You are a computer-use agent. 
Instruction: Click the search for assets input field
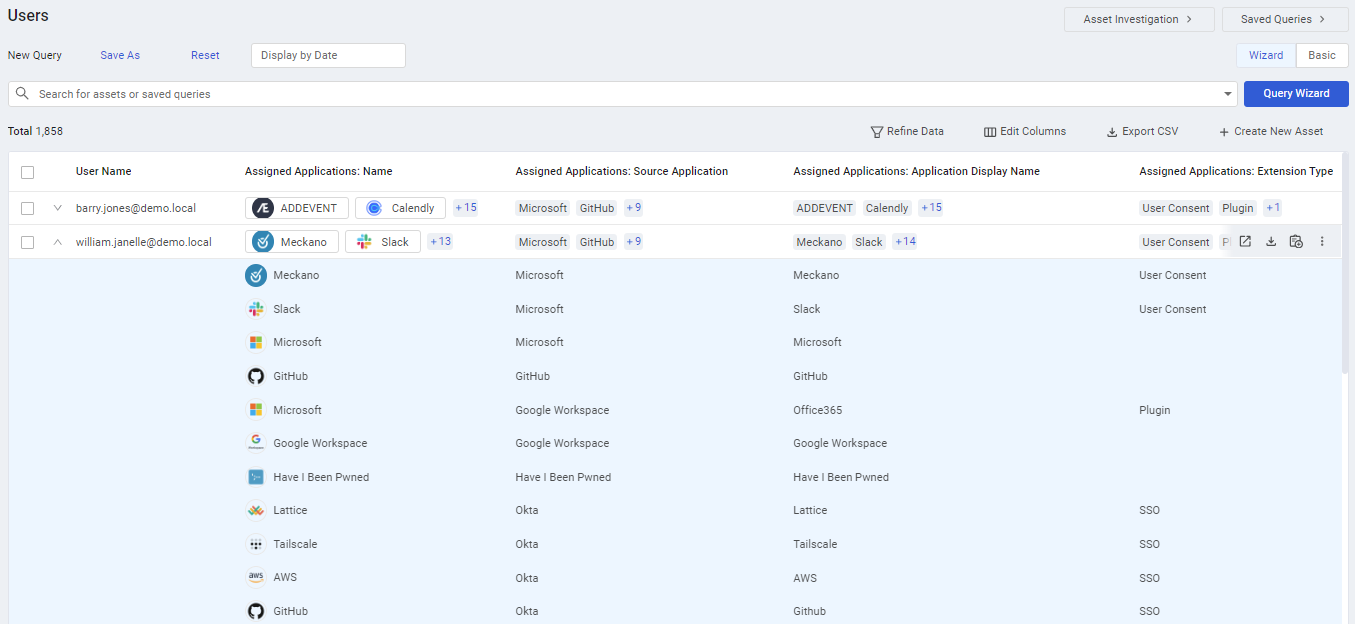pyautogui.click(x=624, y=94)
